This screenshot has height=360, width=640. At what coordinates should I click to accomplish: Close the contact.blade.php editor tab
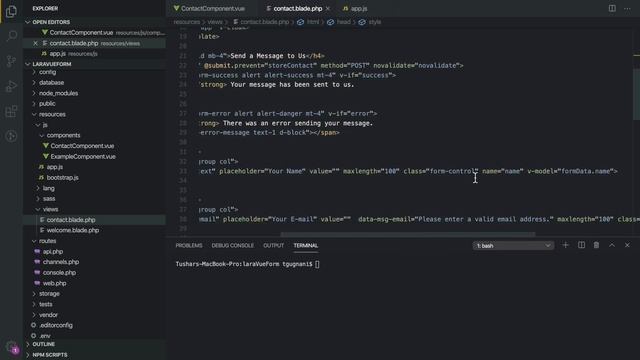pos(328,8)
